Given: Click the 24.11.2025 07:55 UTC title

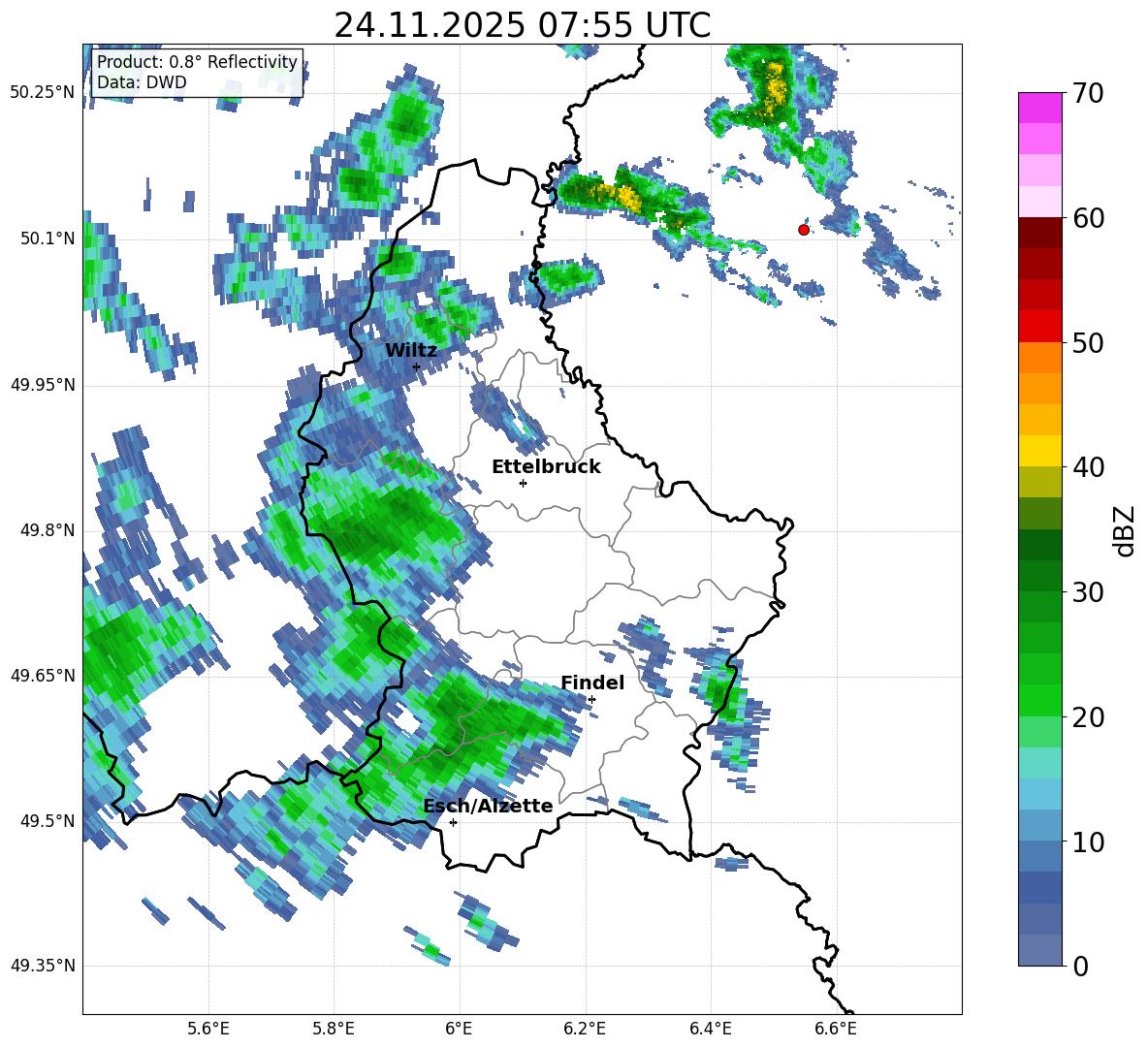Looking at the screenshot, I should [522, 25].
